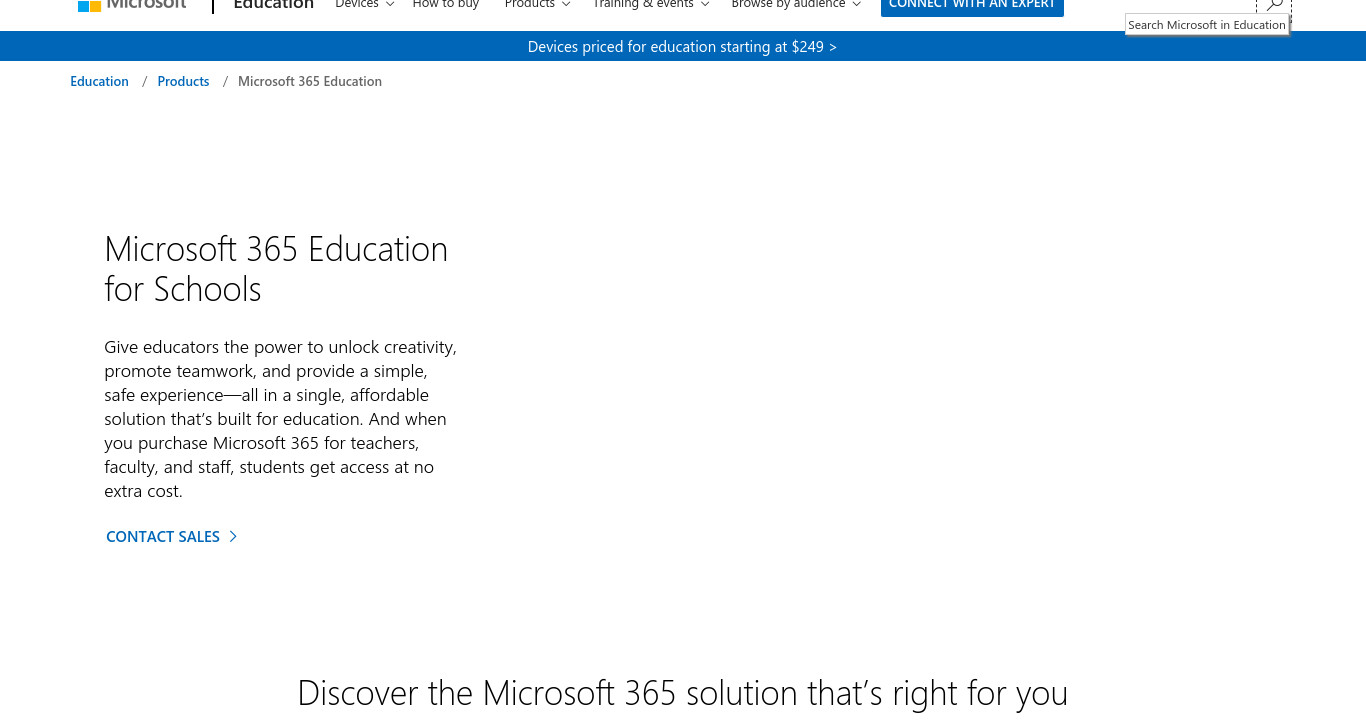Expand the Devices dropdown menu
The height and width of the screenshot is (728, 1366).
tap(365, 5)
